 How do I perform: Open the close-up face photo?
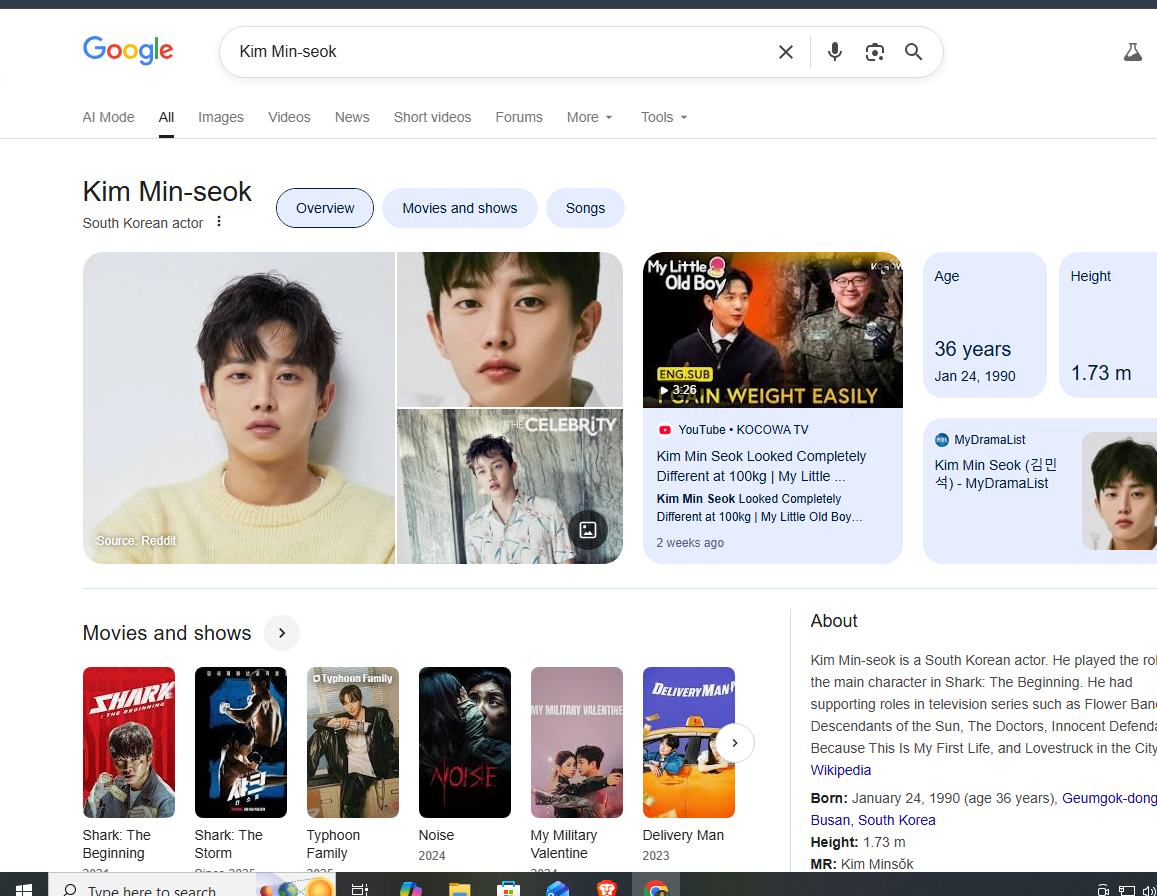point(510,329)
